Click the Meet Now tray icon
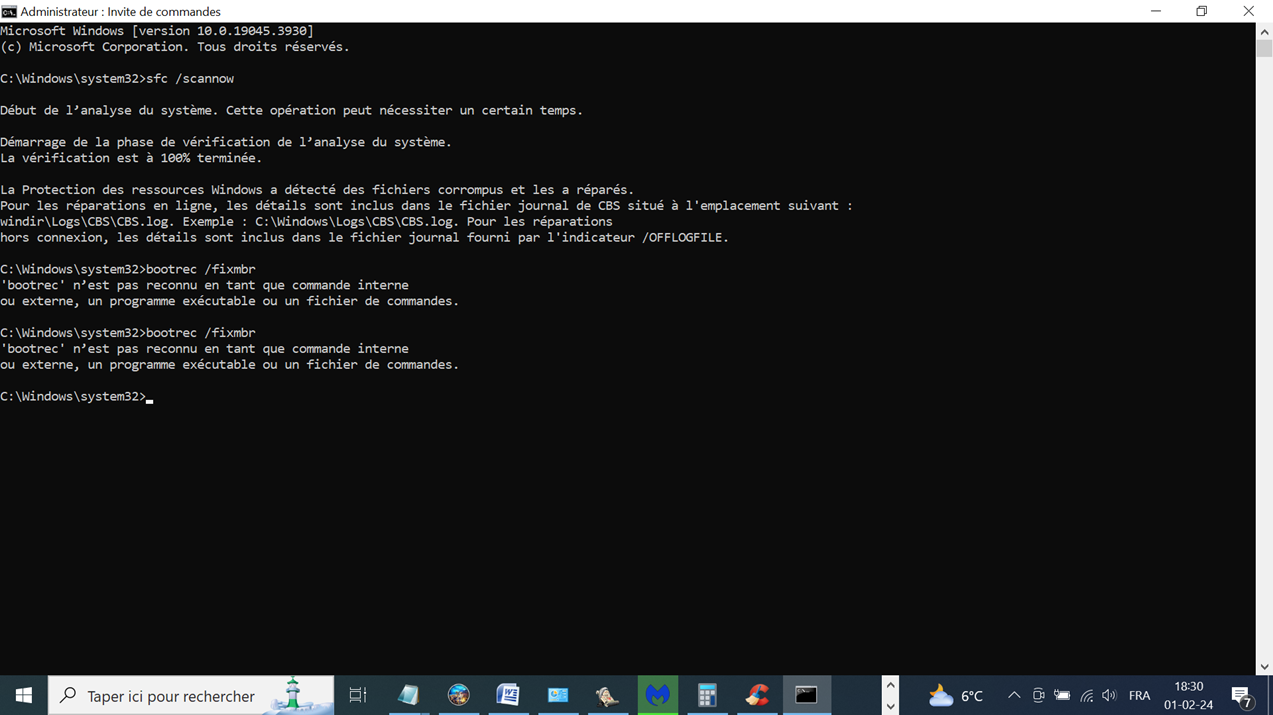Viewport: 1273px width, 715px height. 1038,696
